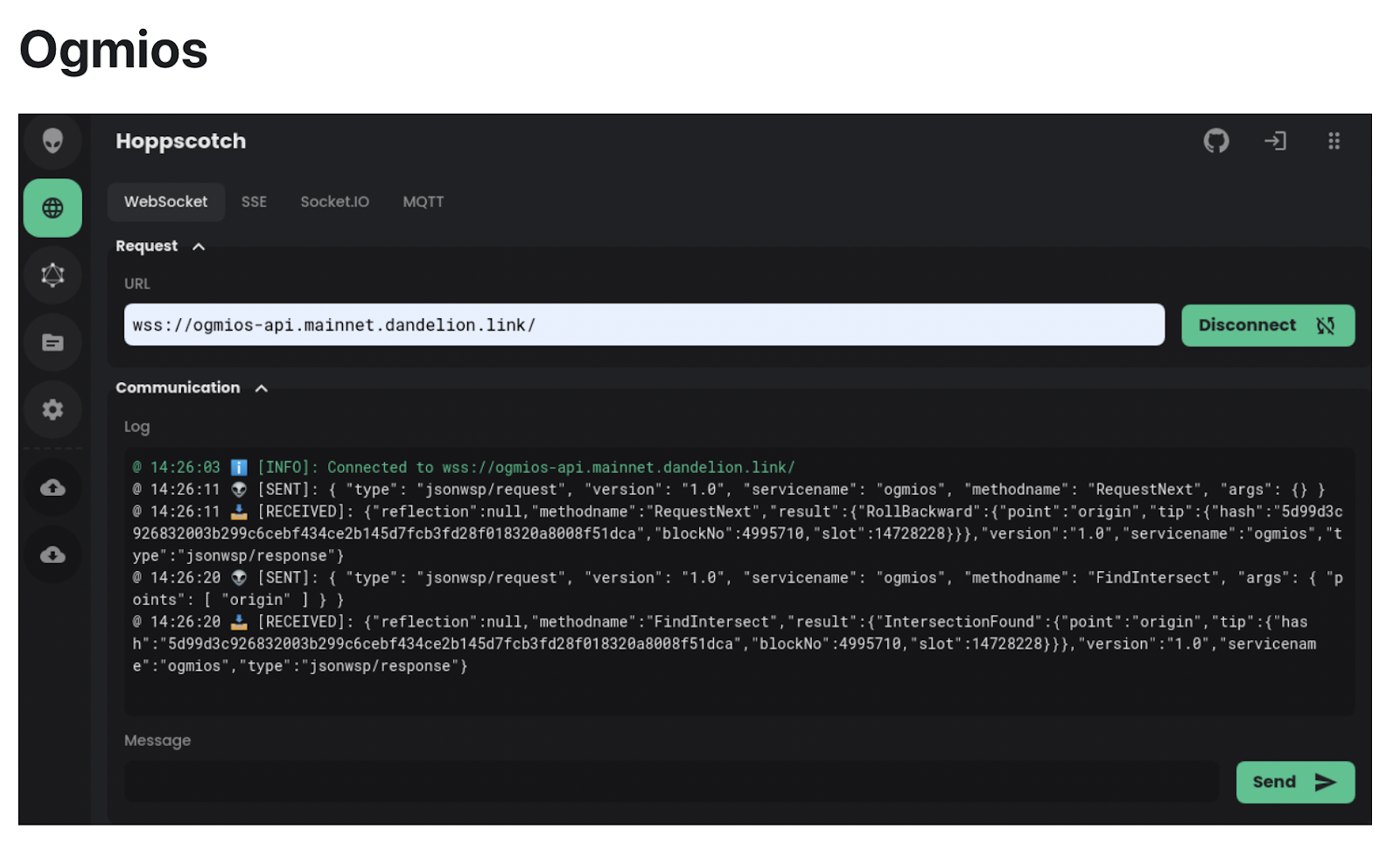Switch to the Socket.IO tab

[x=335, y=202]
